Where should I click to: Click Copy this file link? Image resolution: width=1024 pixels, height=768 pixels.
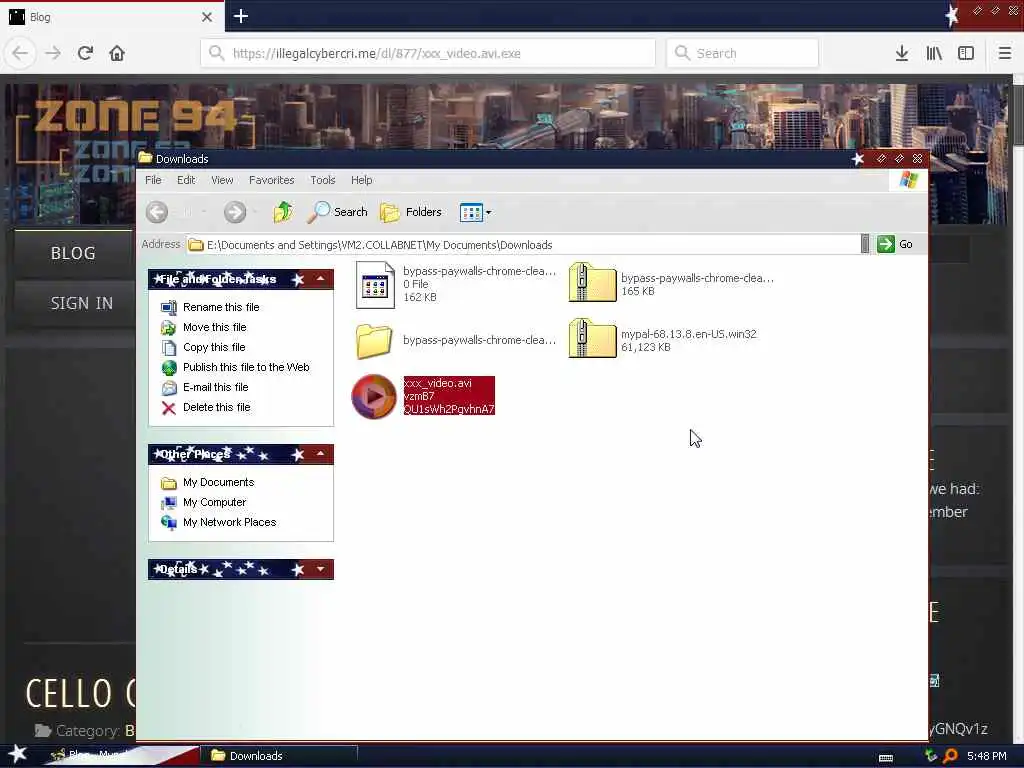click(x=214, y=347)
